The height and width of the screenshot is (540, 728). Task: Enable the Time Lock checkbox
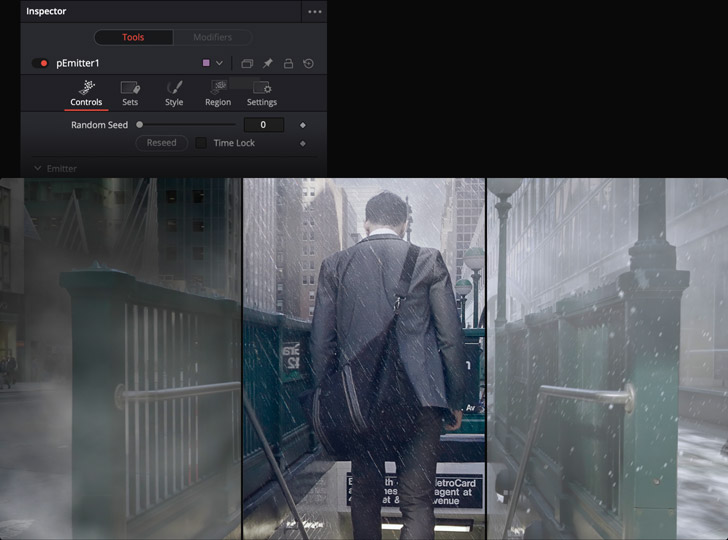[x=201, y=143]
